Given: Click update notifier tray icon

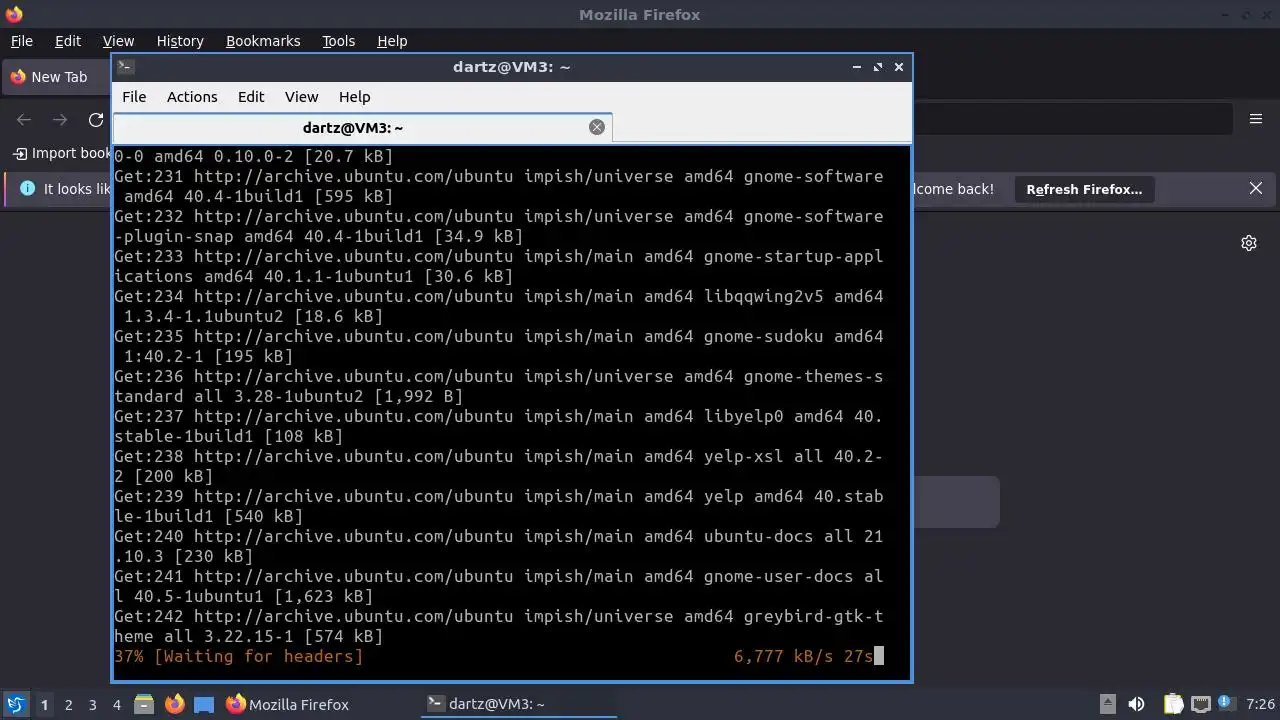Looking at the screenshot, I should (1227, 704).
